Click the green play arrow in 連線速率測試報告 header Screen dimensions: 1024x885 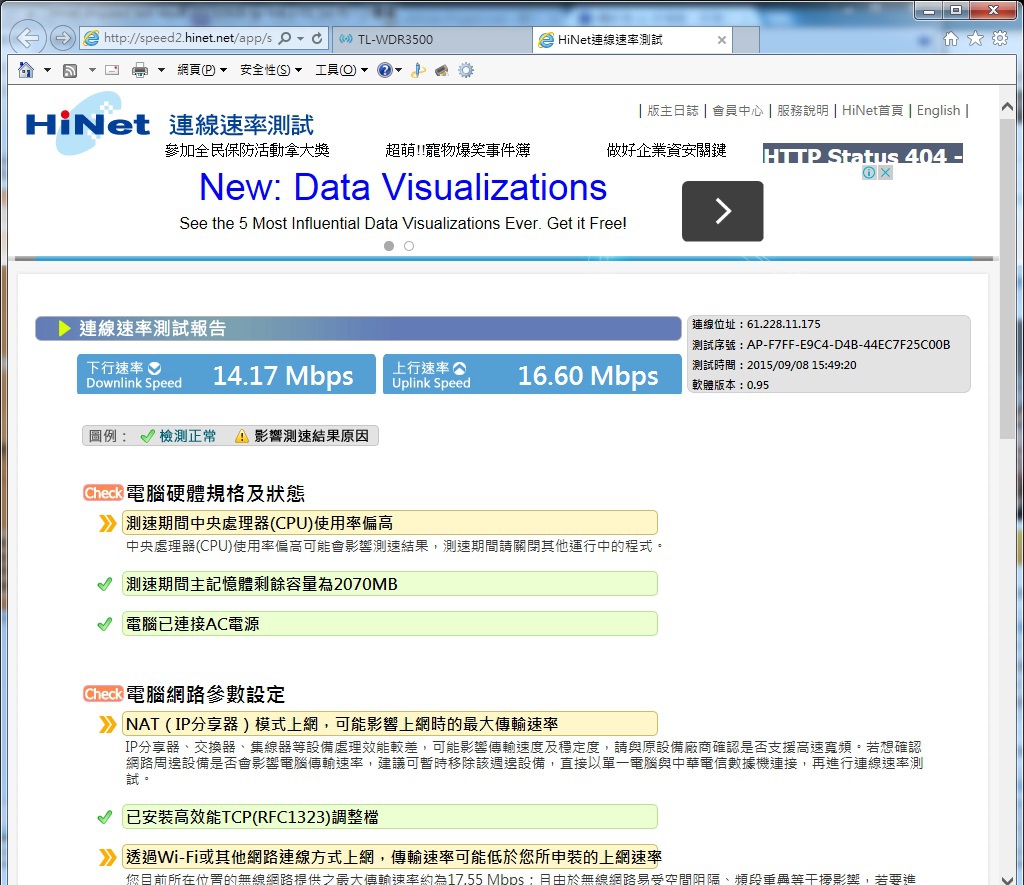pos(64,328)
